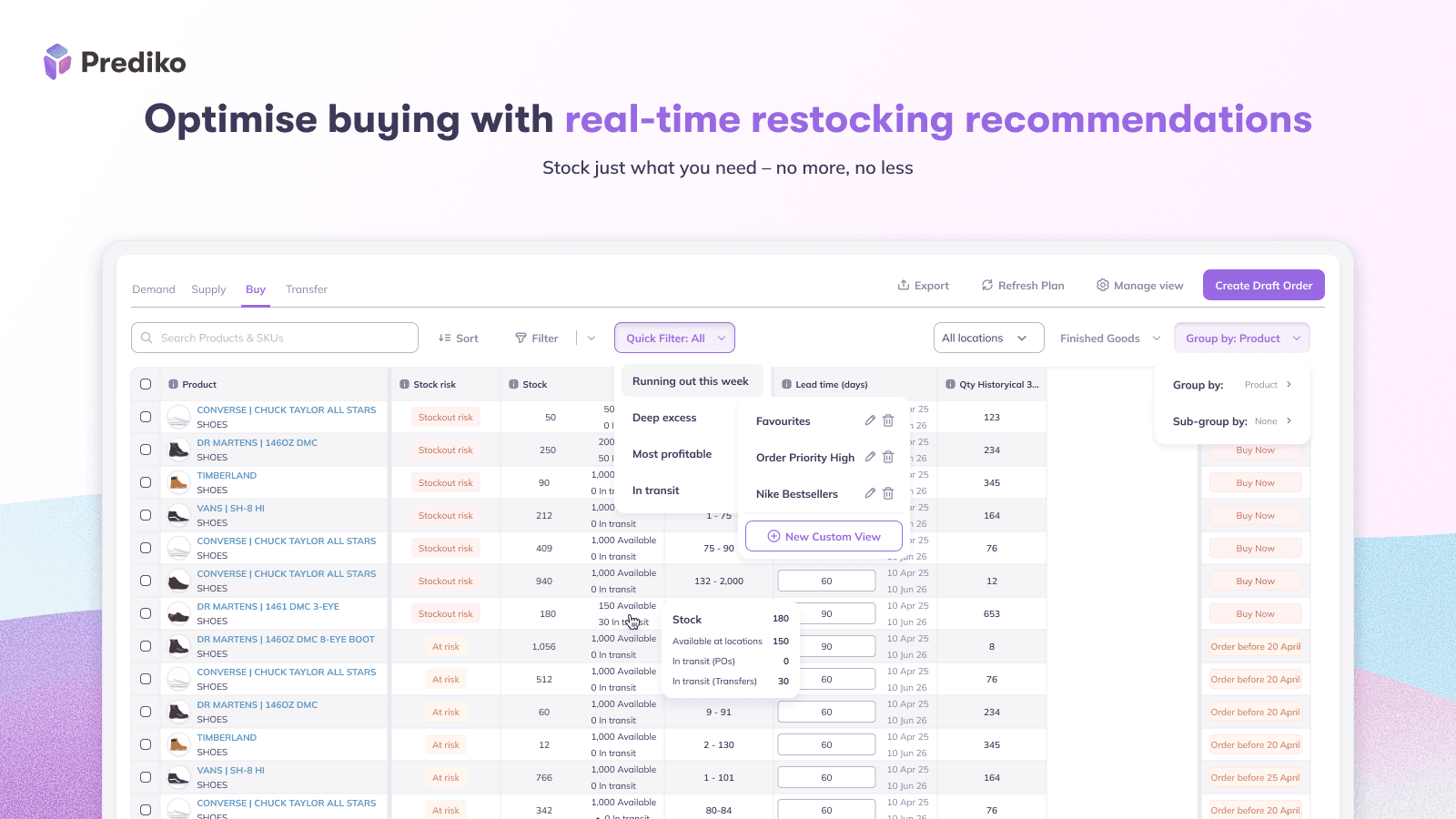Viewport: 1456px width, 819px height.
Task: Edit the Nike Bestsellers view
Action: pyautogui.click(x=870, y=493)
